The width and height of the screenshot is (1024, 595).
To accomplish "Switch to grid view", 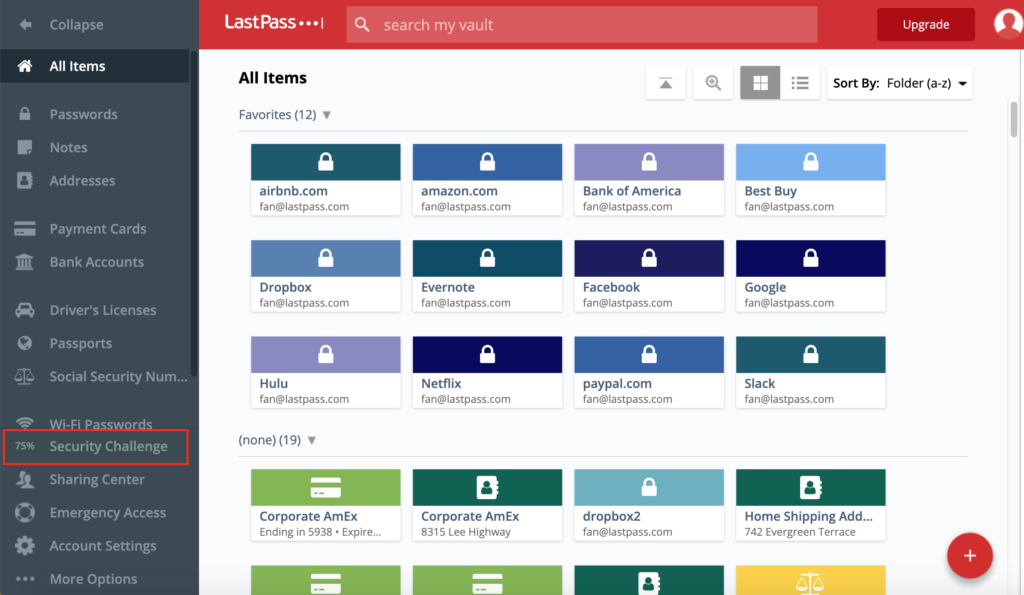I will (760, 84).
